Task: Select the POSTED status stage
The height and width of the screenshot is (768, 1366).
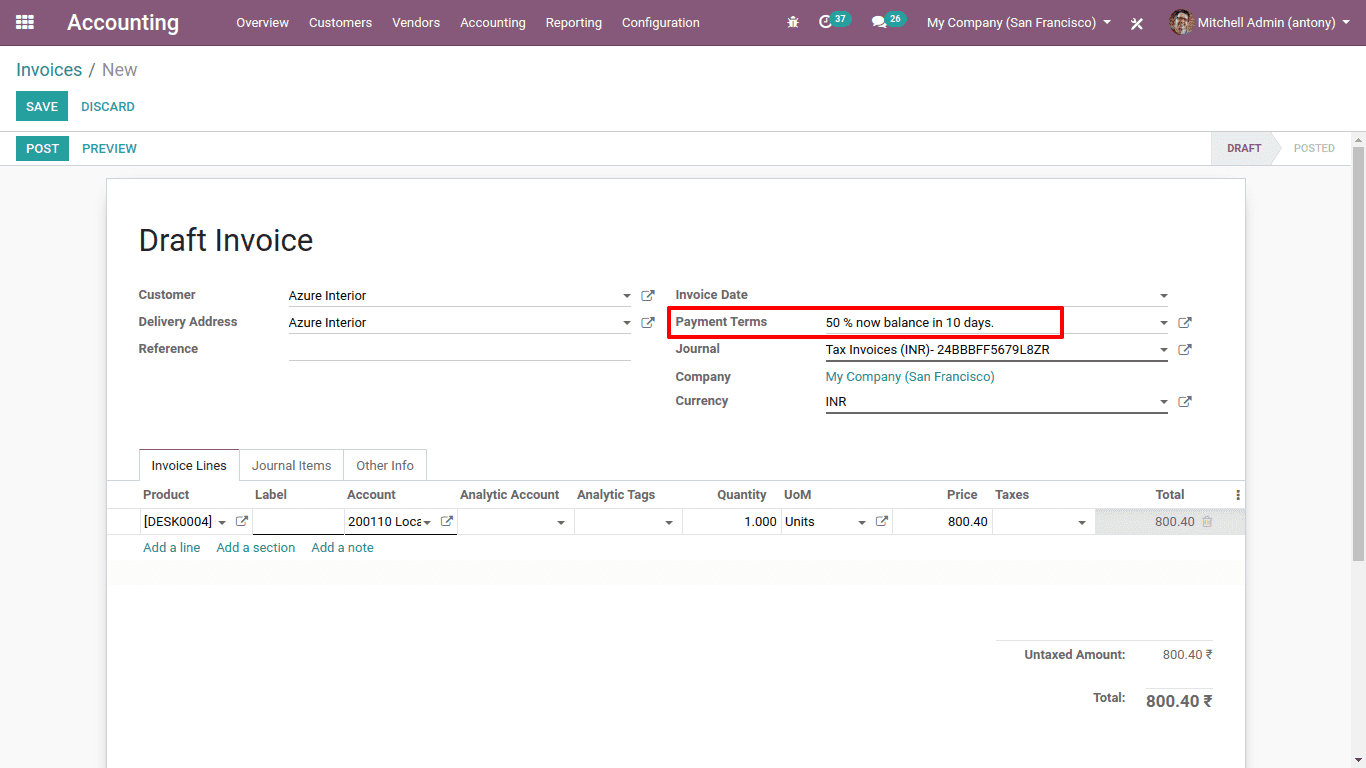Action: [1314, 148]
